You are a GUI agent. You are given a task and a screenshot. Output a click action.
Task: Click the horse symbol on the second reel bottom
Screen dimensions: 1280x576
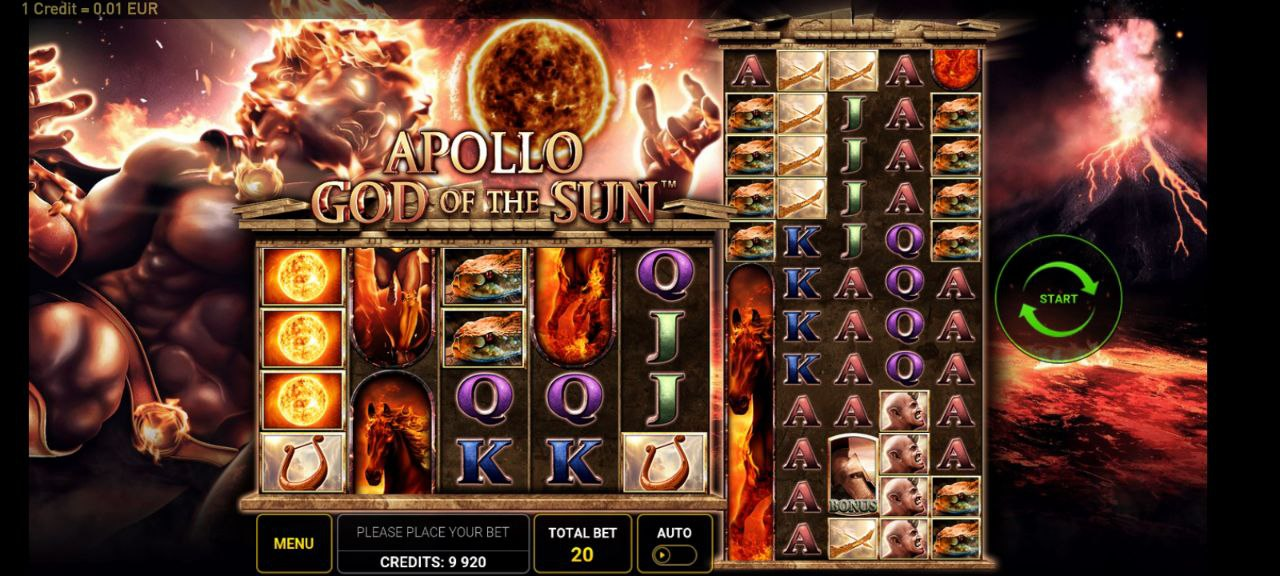[x=392, y=432]
